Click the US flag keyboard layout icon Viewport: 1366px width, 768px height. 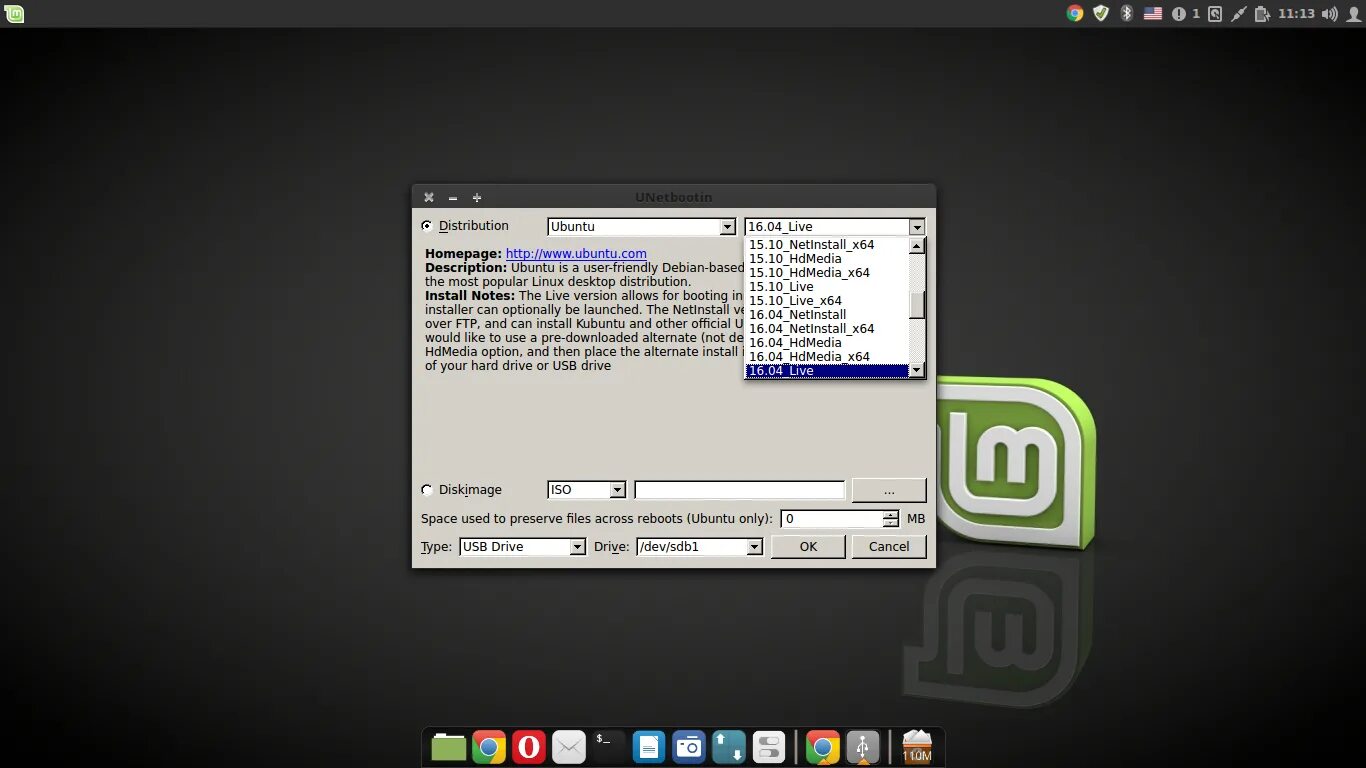(x=1153, y=13)
